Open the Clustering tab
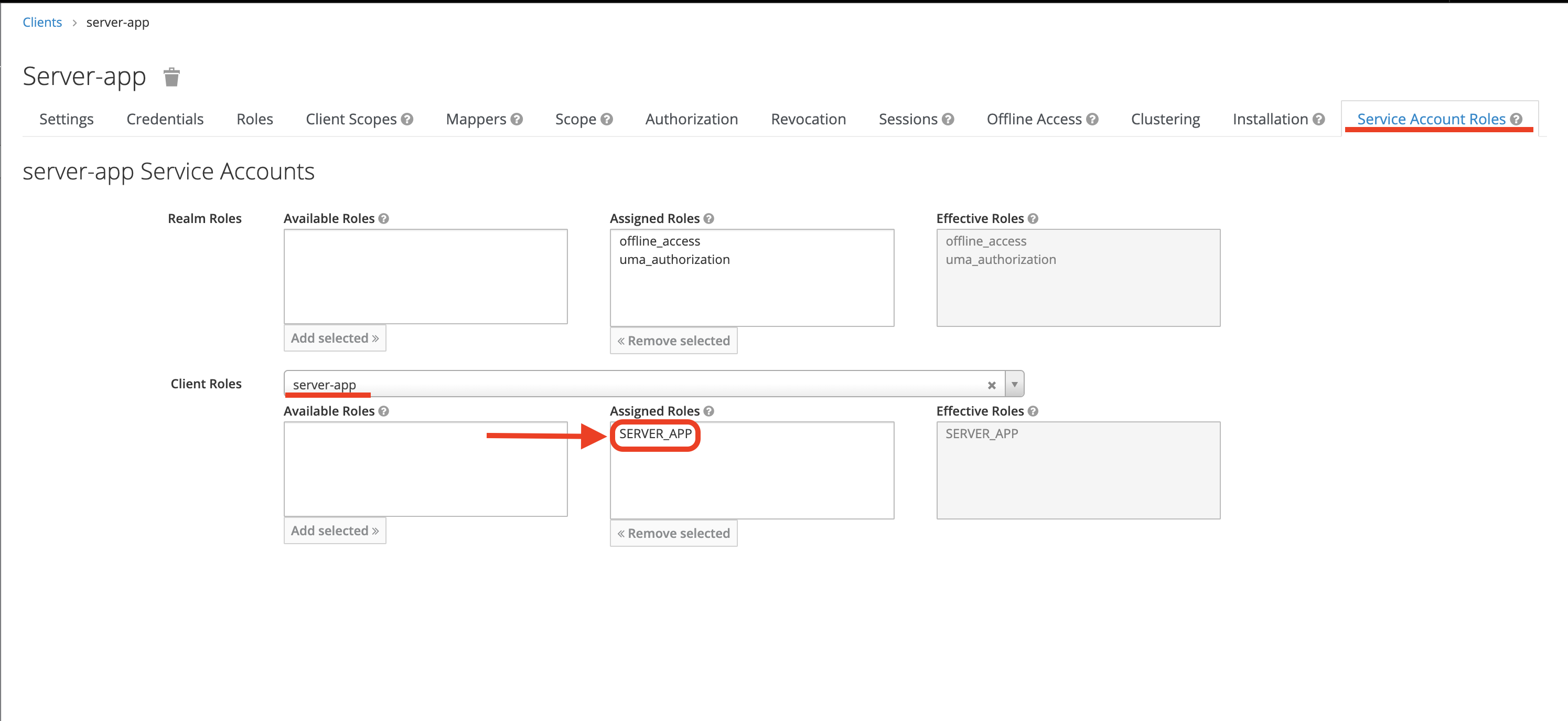This screenshot has height=721, width=1568. [1165, 119]
